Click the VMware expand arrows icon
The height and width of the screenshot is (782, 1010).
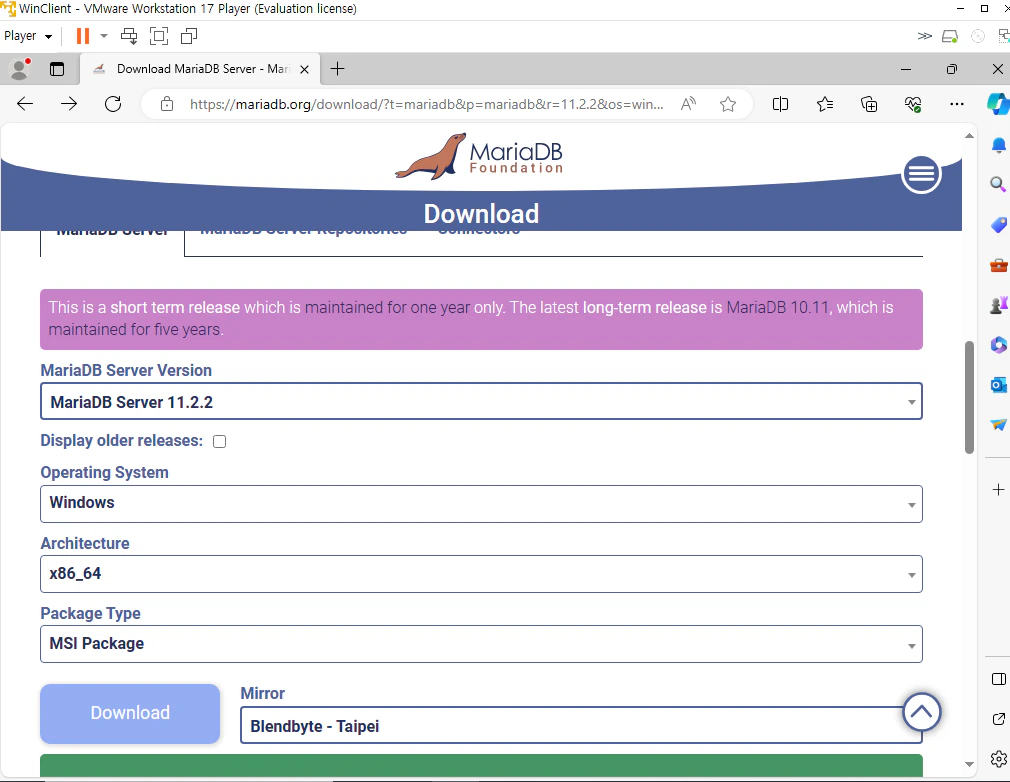coord(924,36)
